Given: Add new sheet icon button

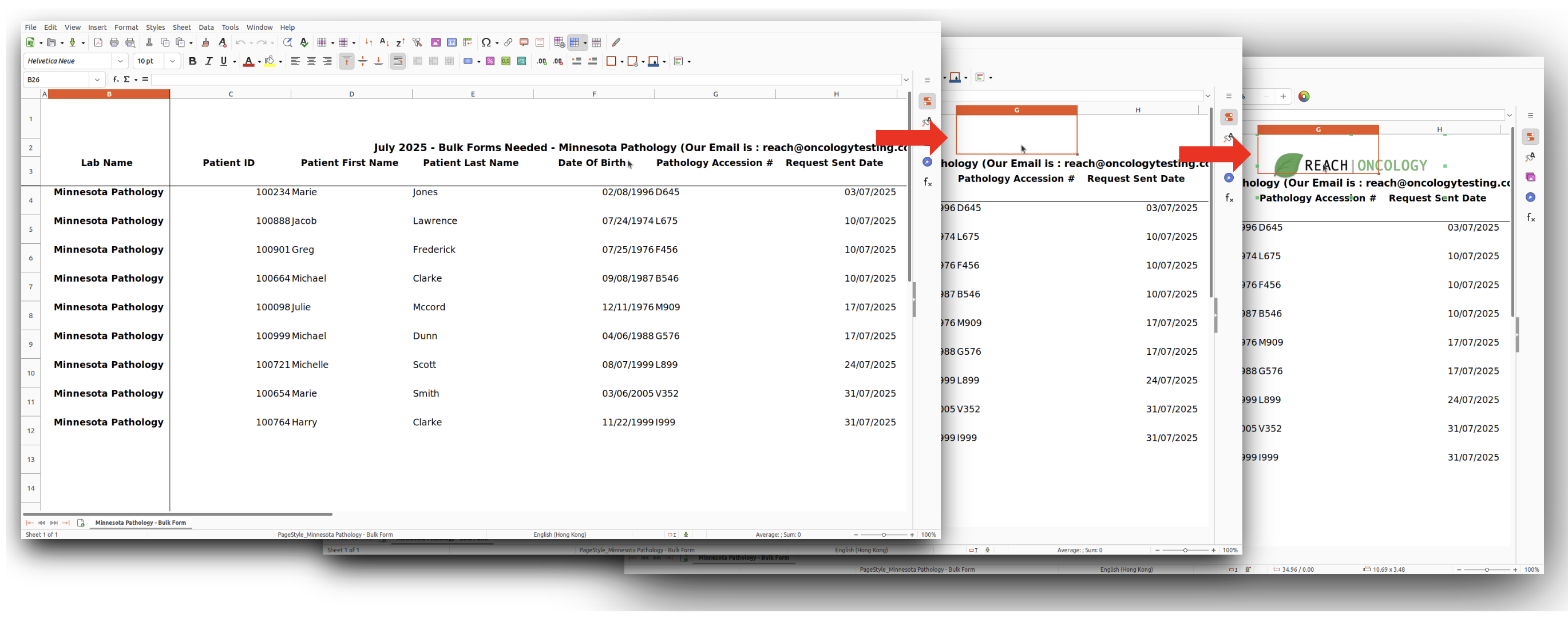Looking at the screenshot, I should pyautogui.click(x=80, y=523).
